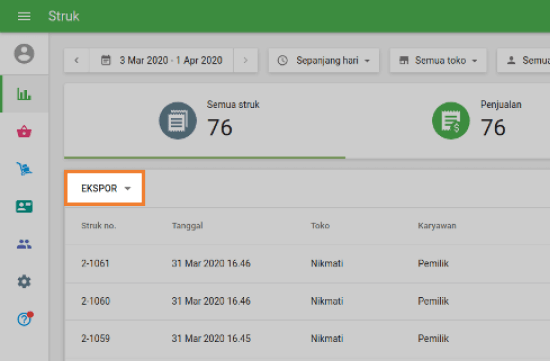The height and width of the screenshot is (361, 550).
Task: Open the Help question mark icon
Action: (x=25, y=319)
